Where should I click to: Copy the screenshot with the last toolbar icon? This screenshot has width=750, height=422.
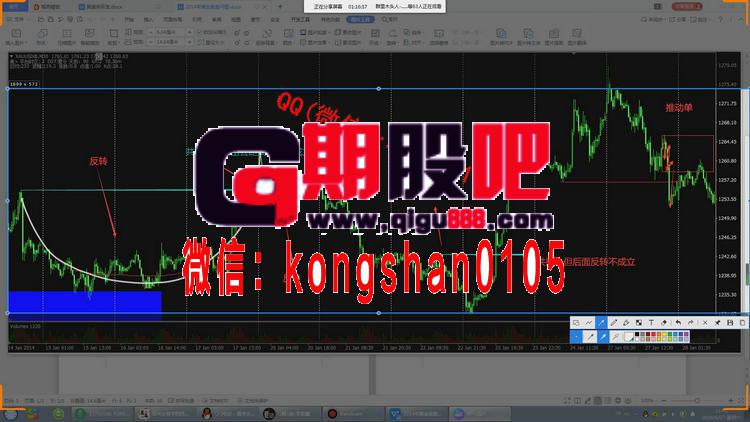pyautogui.click(x=742, y=323)
